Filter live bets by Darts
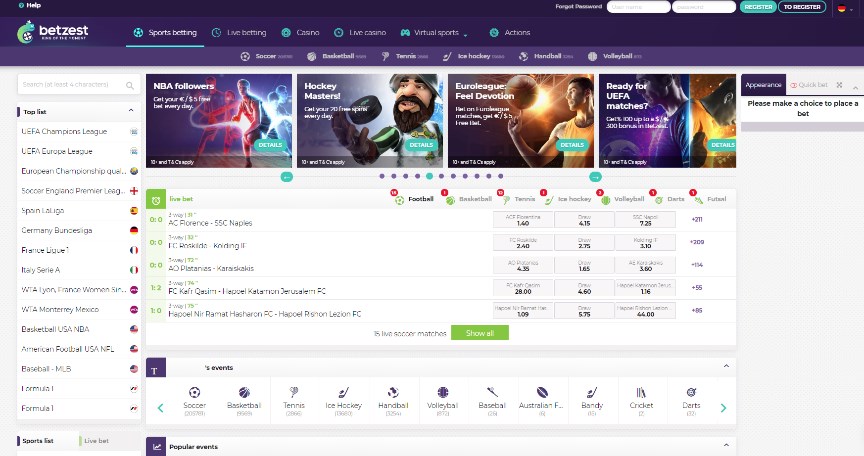This screenshot has width=864, height=456. (x=669, y=199)
